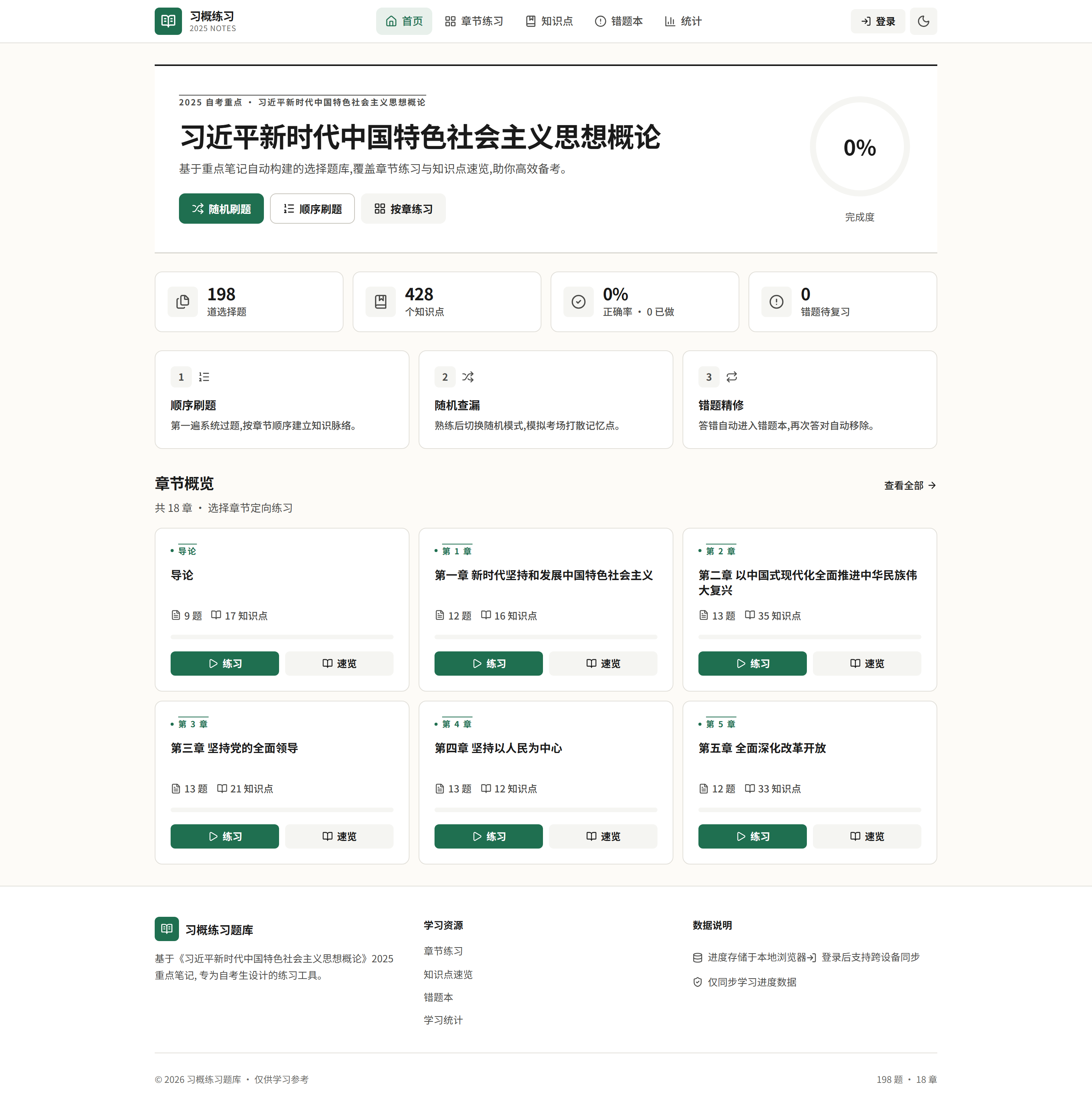The image size is (1092, 1117).
Task: Click the 198 题 · 18 章 footer text
Action: coord(906,1079)
